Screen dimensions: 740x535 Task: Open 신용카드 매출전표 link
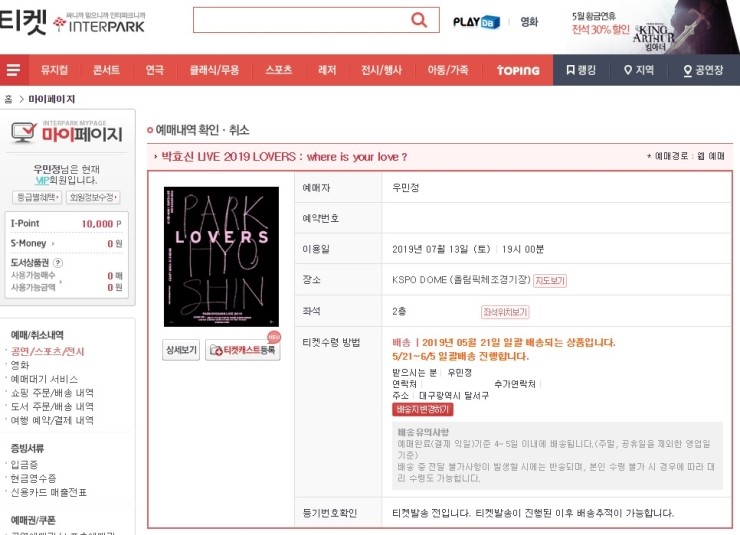49,492
